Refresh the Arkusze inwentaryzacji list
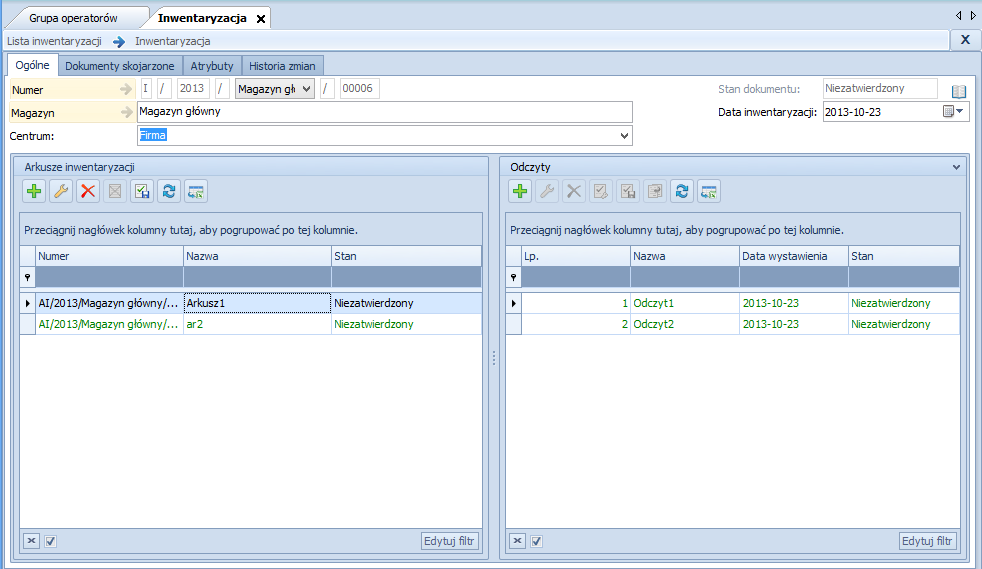Viewport: 982px width, 569px height. pyautogui.click(x=168, y=192)
